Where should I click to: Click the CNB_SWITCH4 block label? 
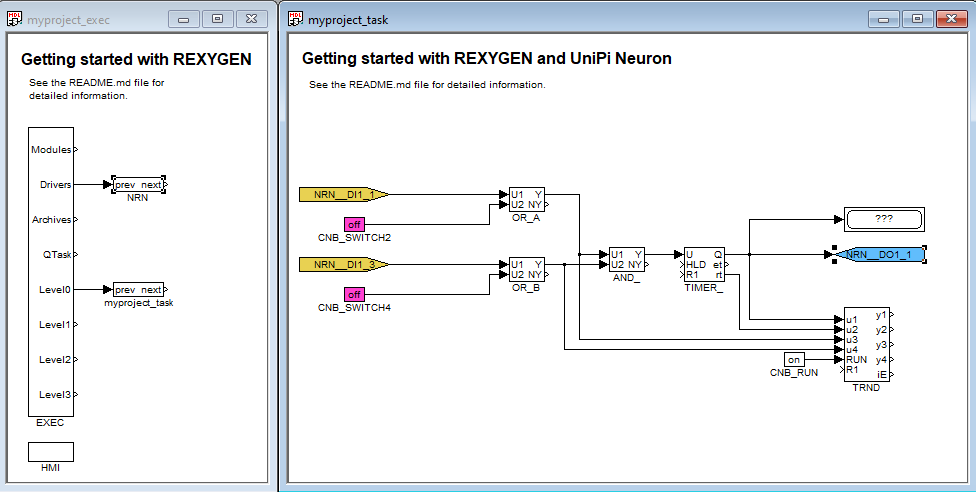[x=354, y=308]
